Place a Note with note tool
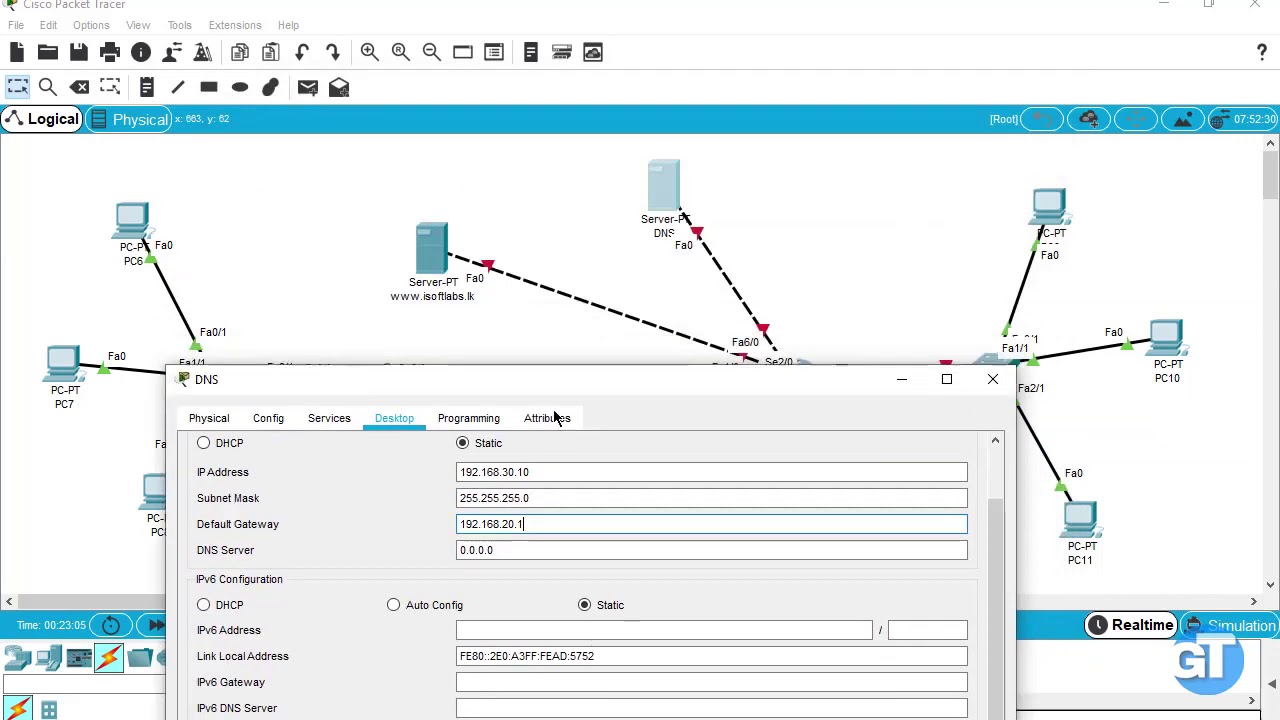This screenshot has width=1280, height=720. (146, 87)
